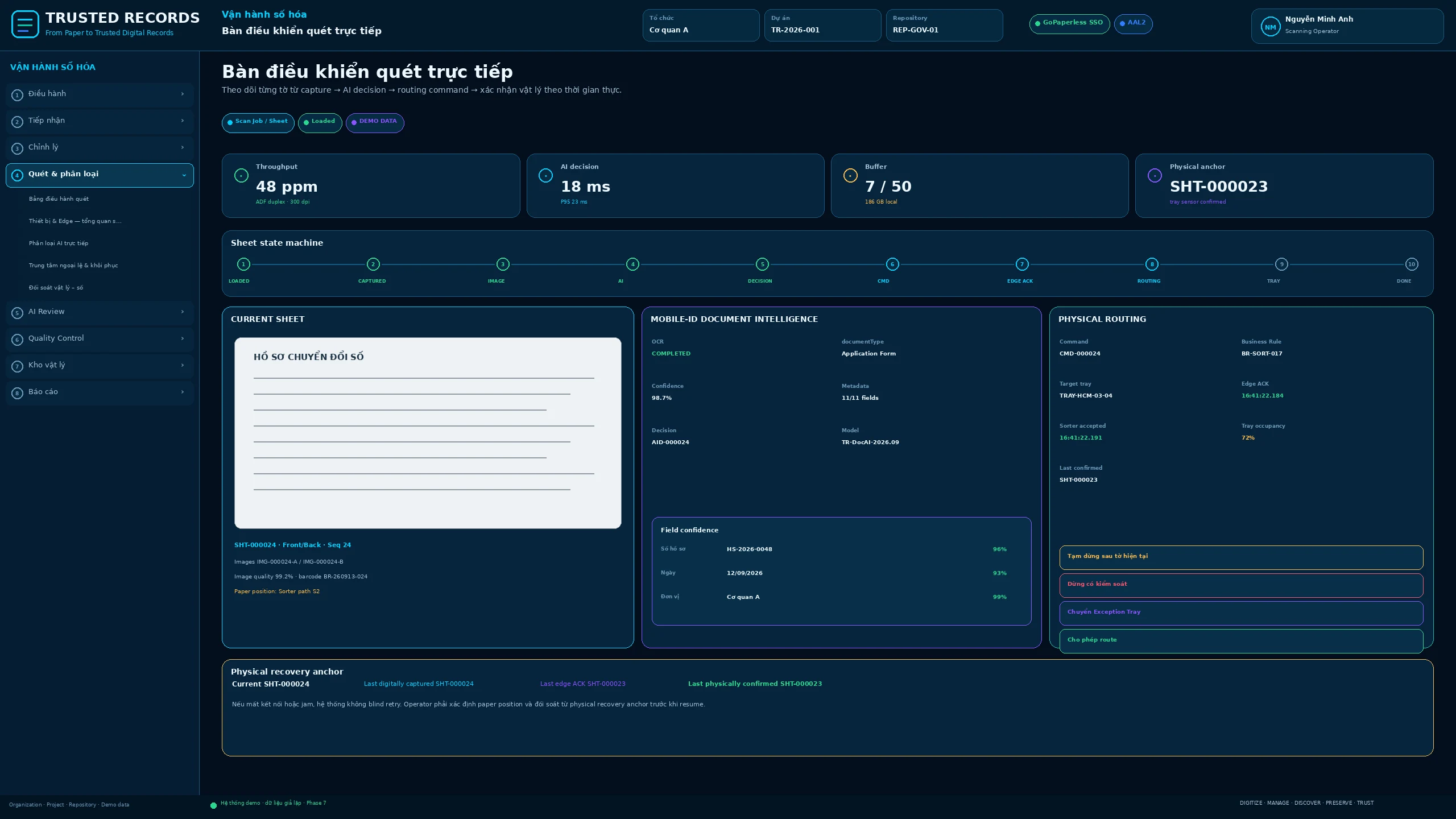
Task: Click the number 5 icon beside AI Review
Action: (17, 313)
